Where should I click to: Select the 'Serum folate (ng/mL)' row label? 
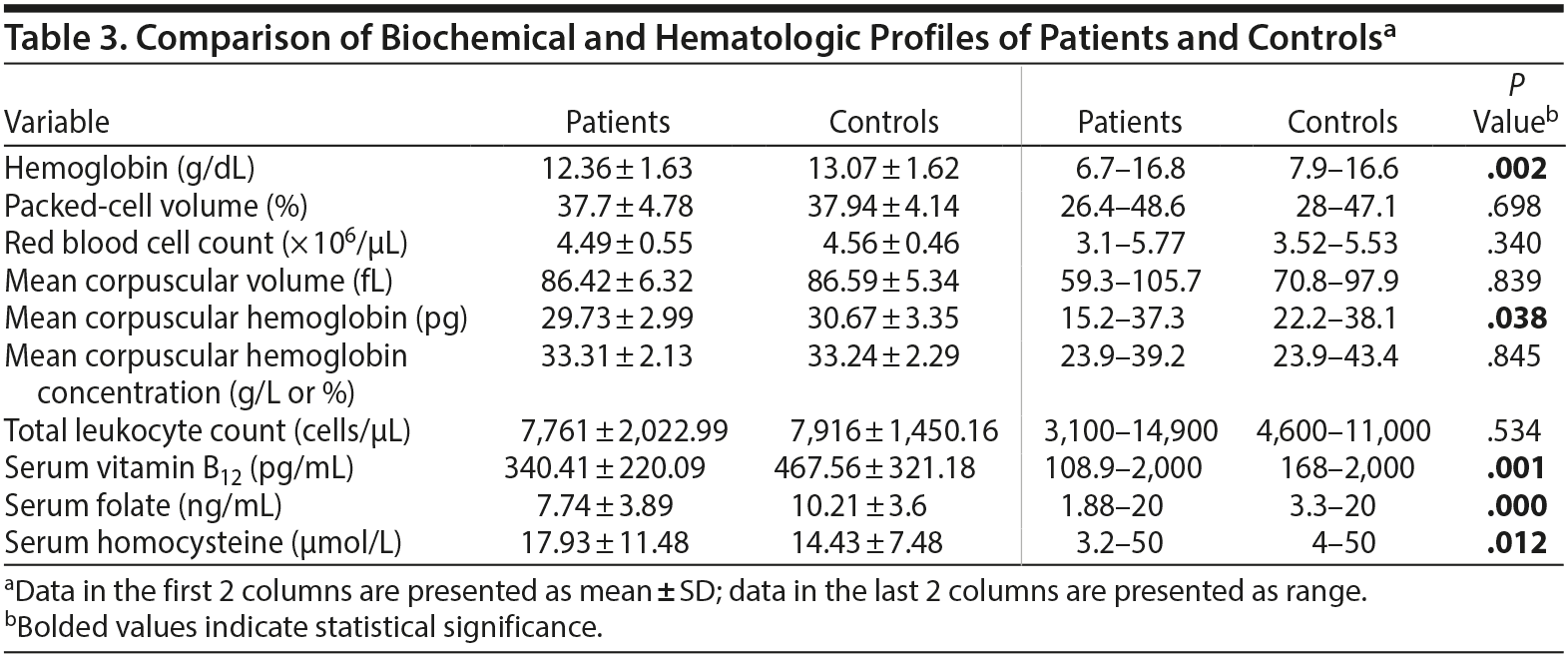[x=143, y=505]
